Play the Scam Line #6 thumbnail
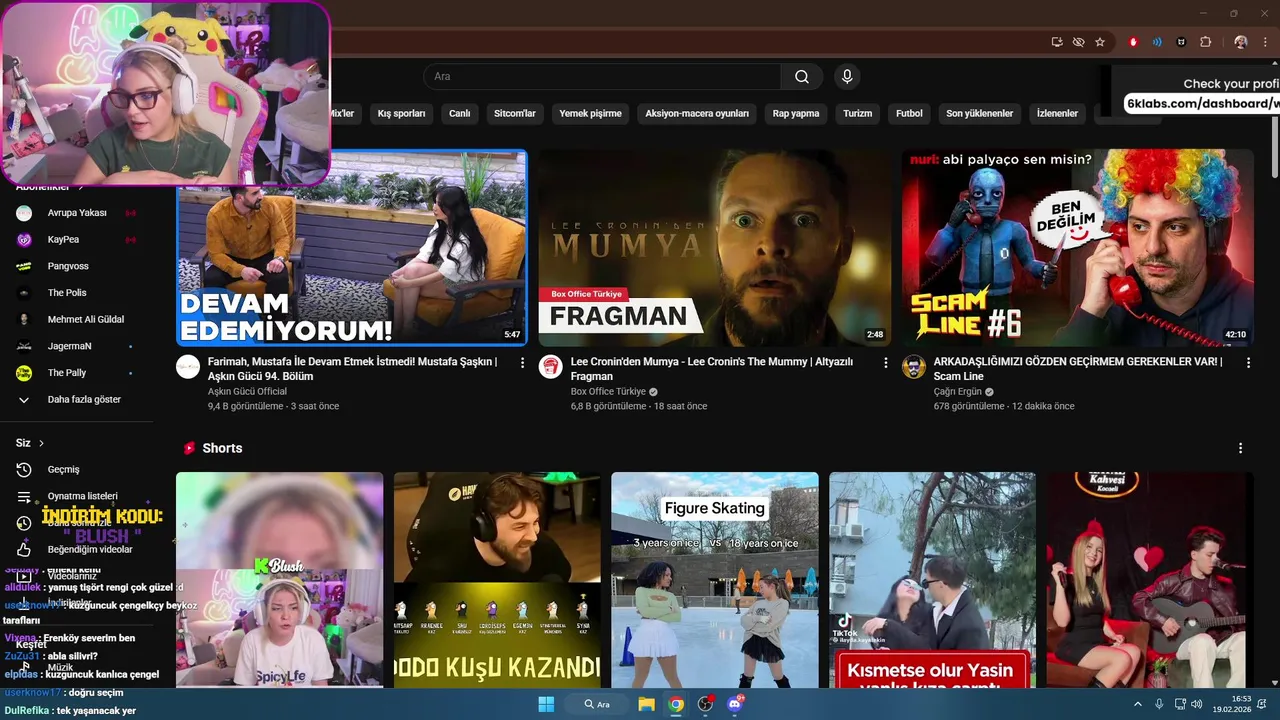The image size is (1280, 720). coord(1077,248)
